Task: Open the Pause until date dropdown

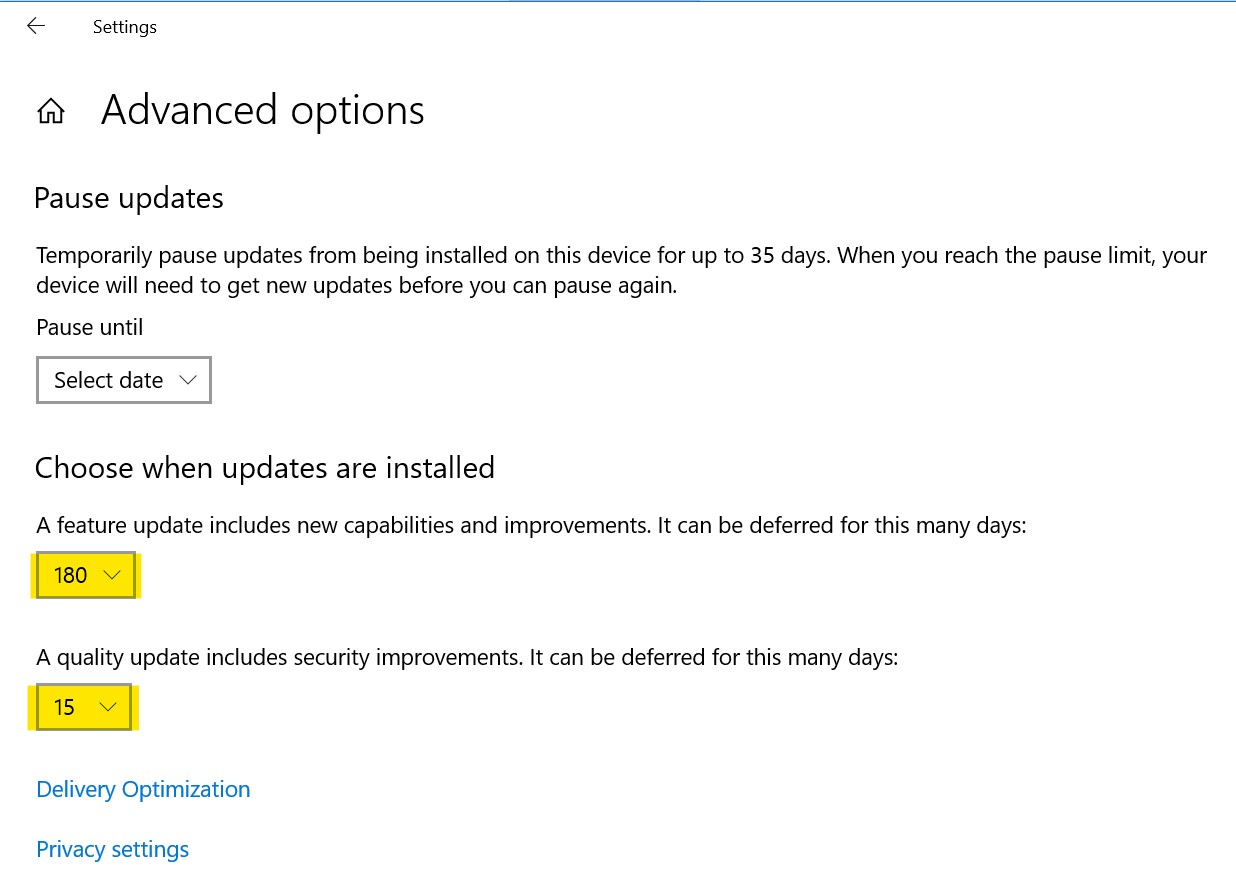Action: [124, 380]
